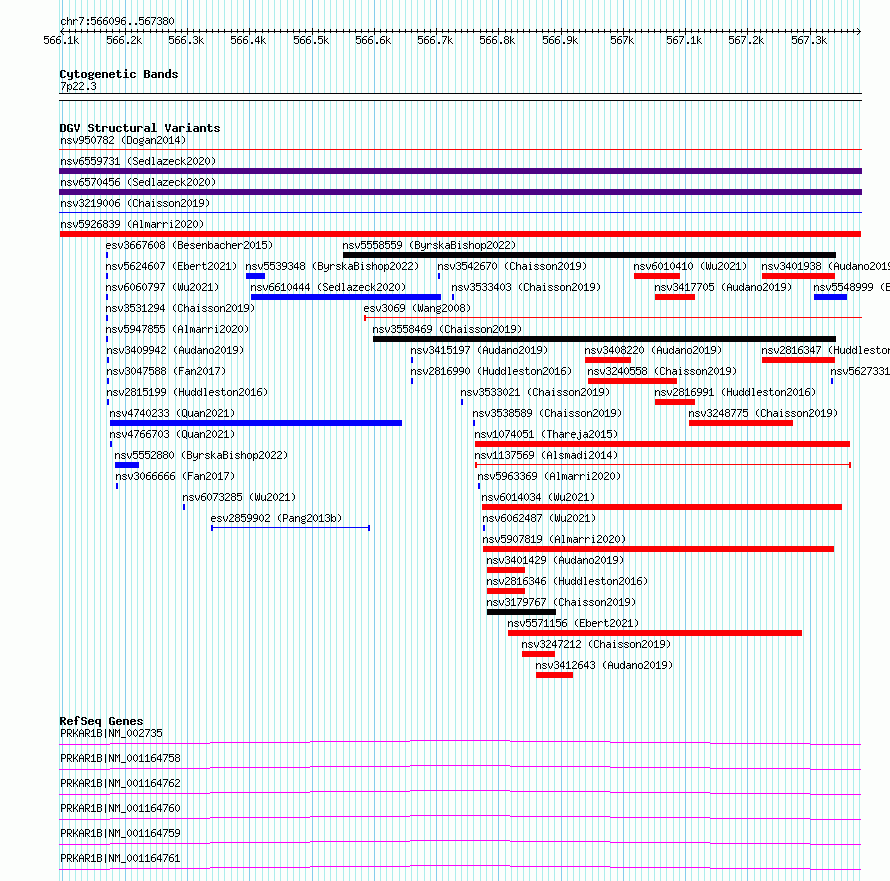Open nsv3538589 (Chaisson2019) label
The height and width of the screenshot is (881, 890).
coord(547,413)
